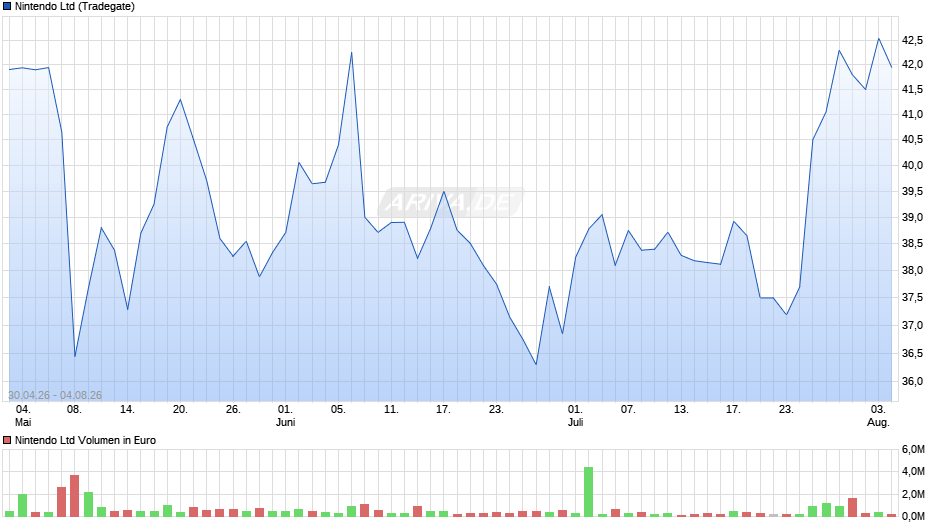Click the '04. Mai' date label
Viewport: 940px width, 526px height.
tap(23, 416)
